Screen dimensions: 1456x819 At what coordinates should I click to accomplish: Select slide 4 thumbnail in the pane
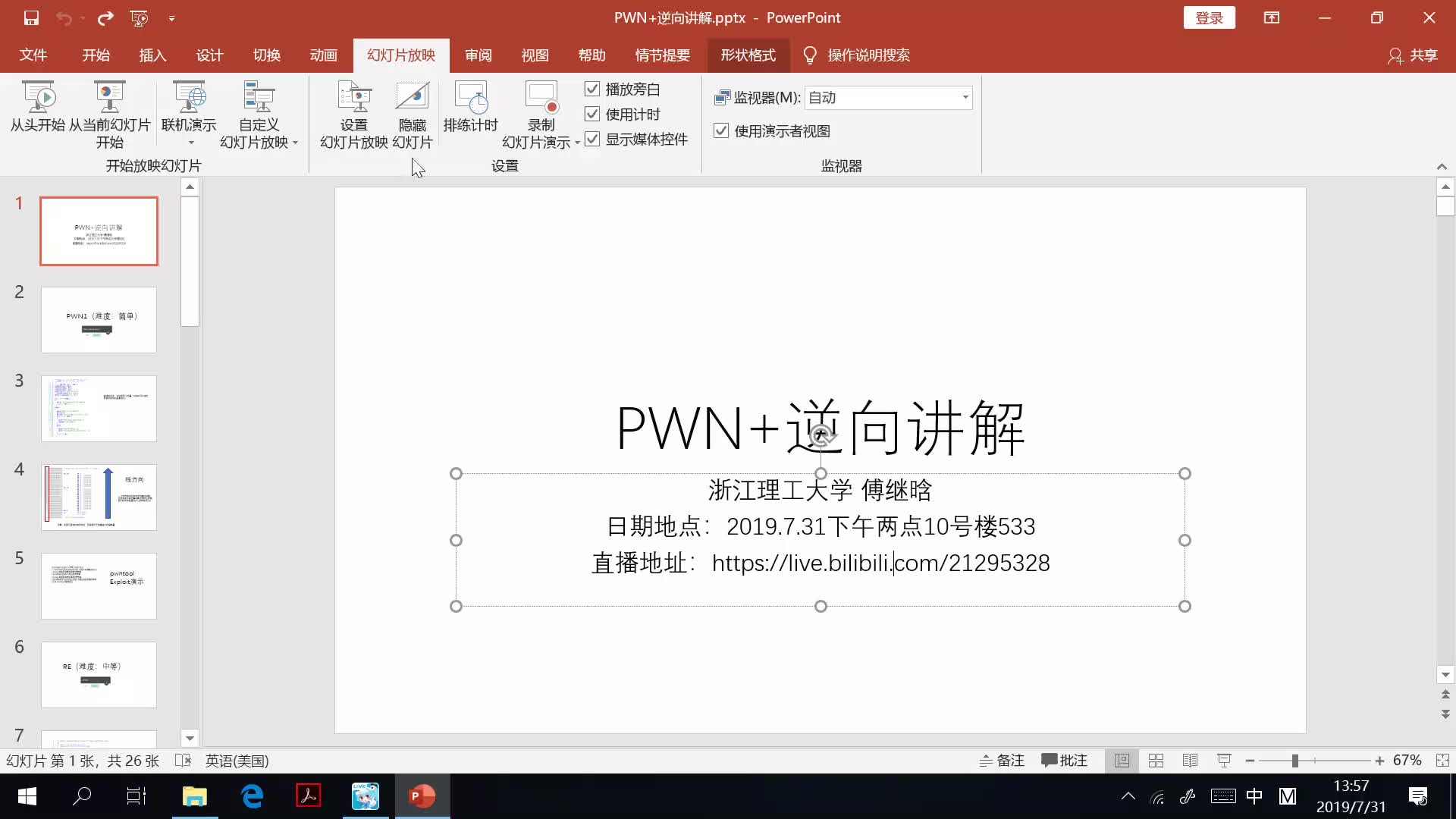coord(99,497)
